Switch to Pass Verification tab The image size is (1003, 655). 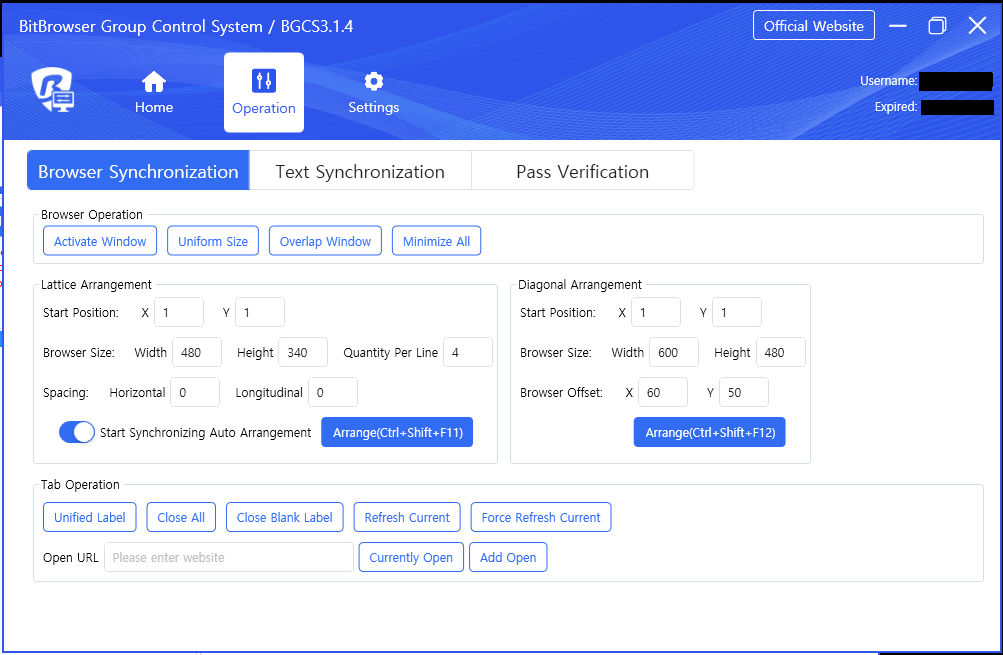tap(583, 171)
